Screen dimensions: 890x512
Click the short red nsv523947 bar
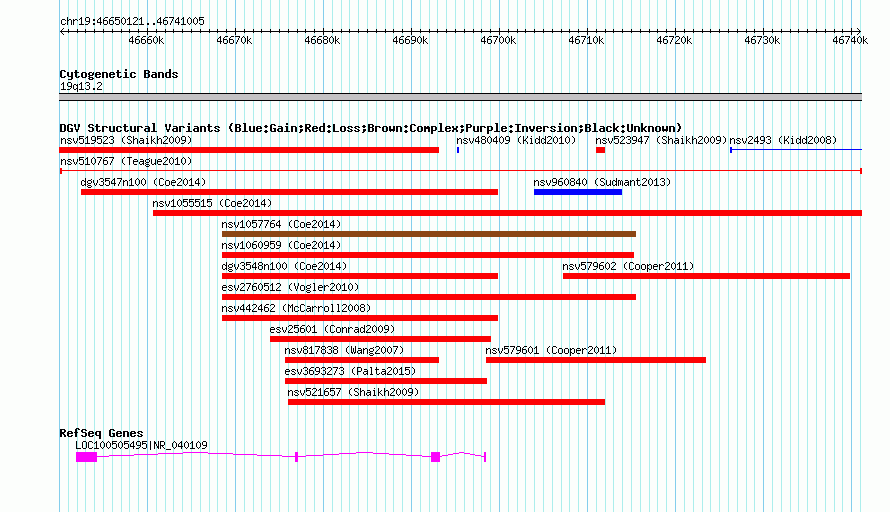(601, 150)
